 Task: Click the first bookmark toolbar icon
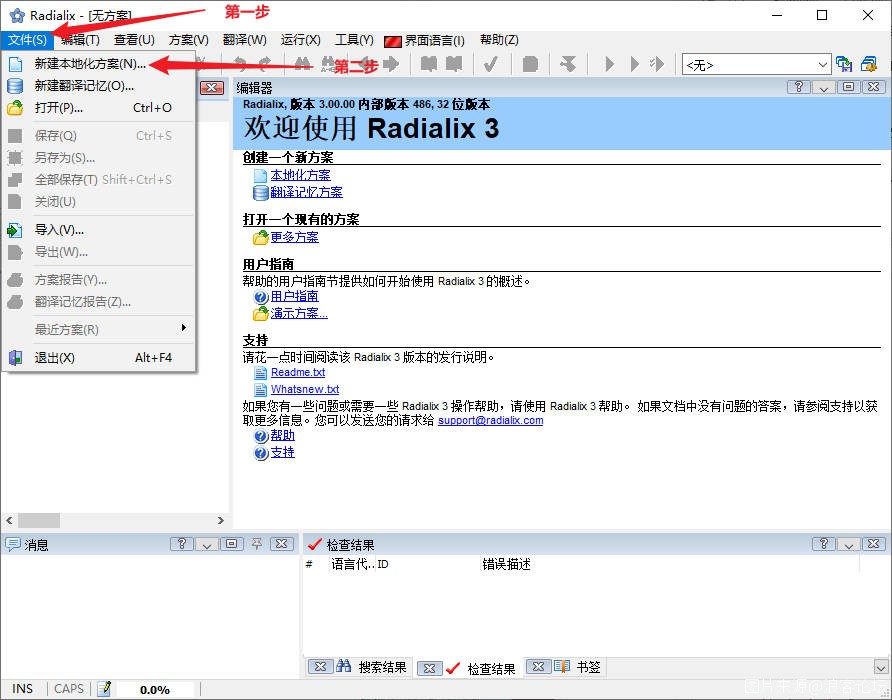click(x=428, y=64)
